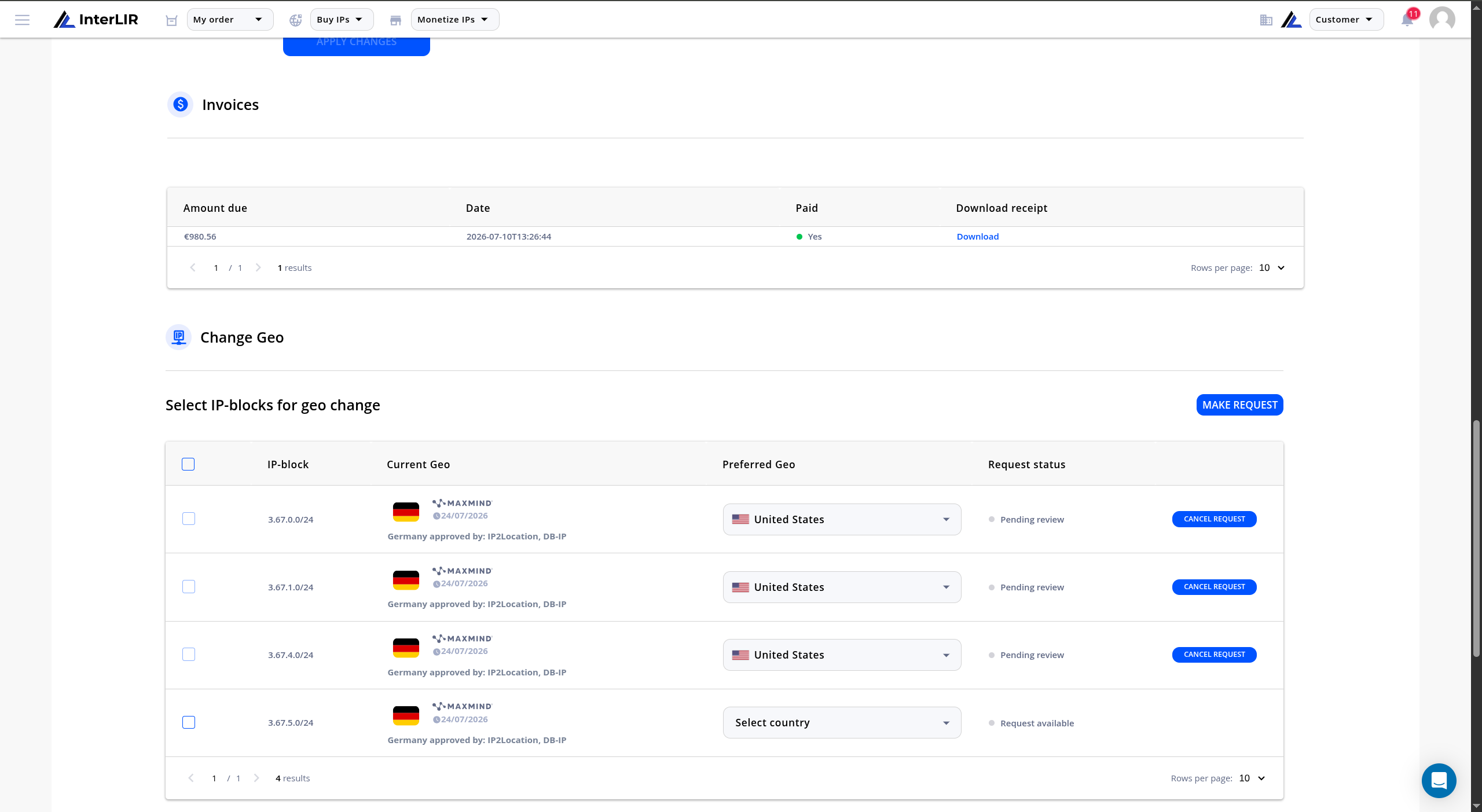The image size is (1482, 812).
Task: Click the page vertical scrollbar
Action: [x=1476, y=538]
